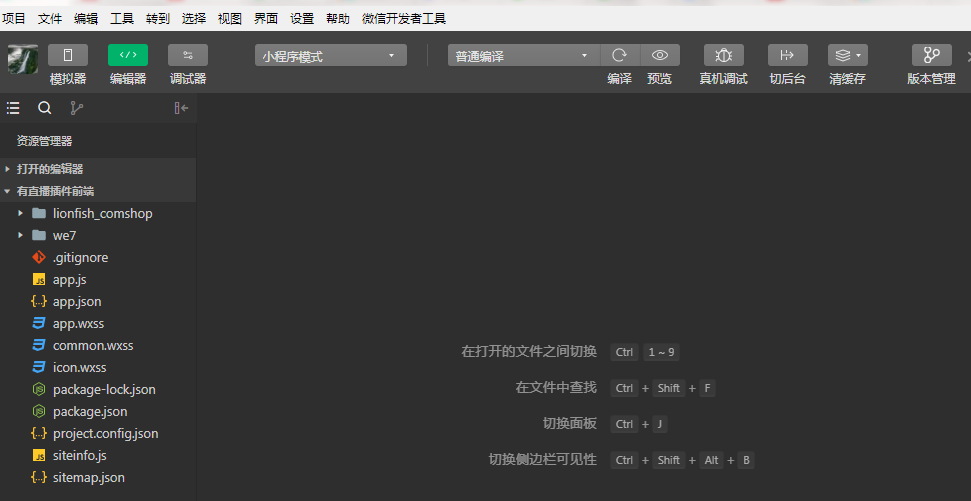Screen dimensions: 971x501
Task: Open the 工具 menu
Action: click(122, 19)
